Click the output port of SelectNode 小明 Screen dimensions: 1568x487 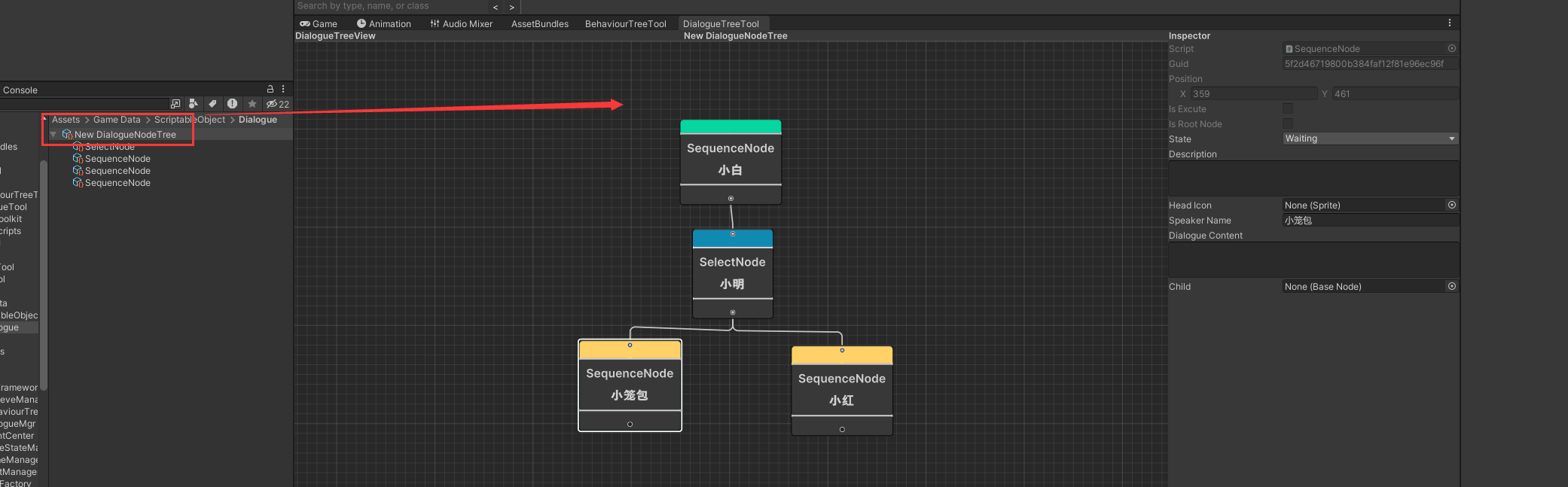pos(733,312)
